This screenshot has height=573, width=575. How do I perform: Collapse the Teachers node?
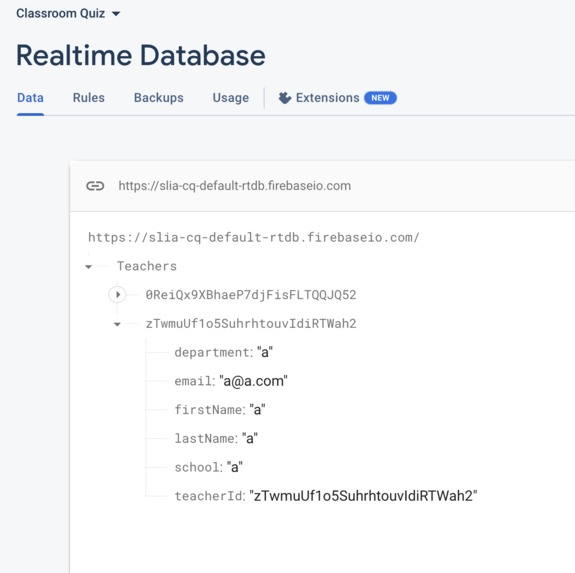point(88,267)
